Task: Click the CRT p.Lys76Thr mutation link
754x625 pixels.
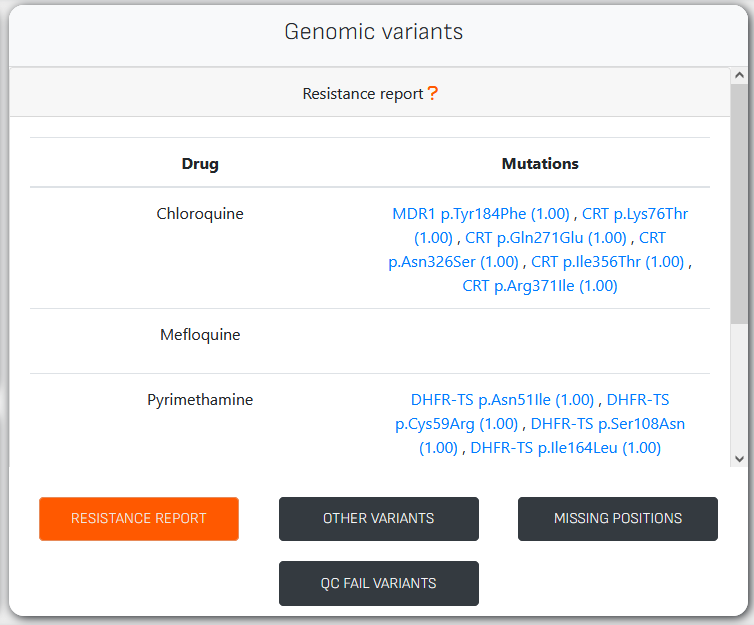Action: coord(634,214)
